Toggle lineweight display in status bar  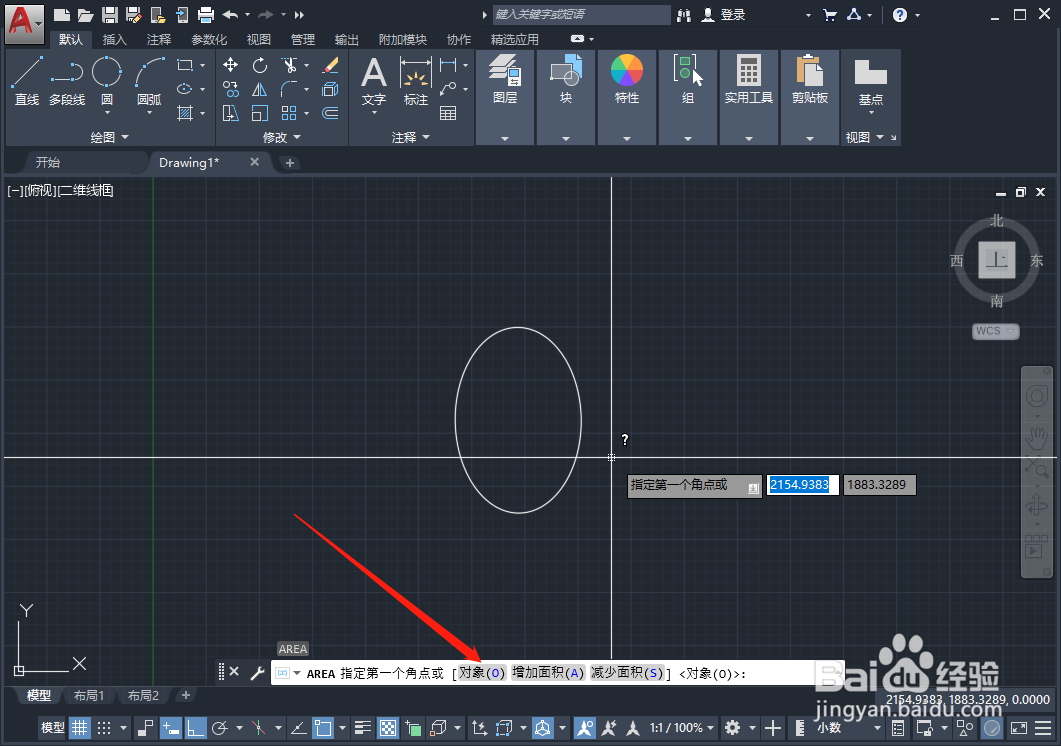(363, 728)
